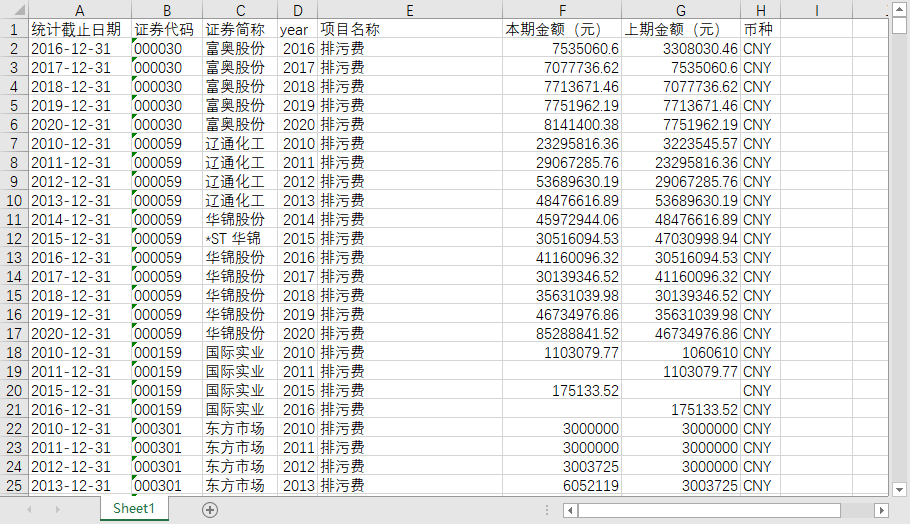
Task: Click the next sheet navigation arrow
Action: [x=58, y=509]
